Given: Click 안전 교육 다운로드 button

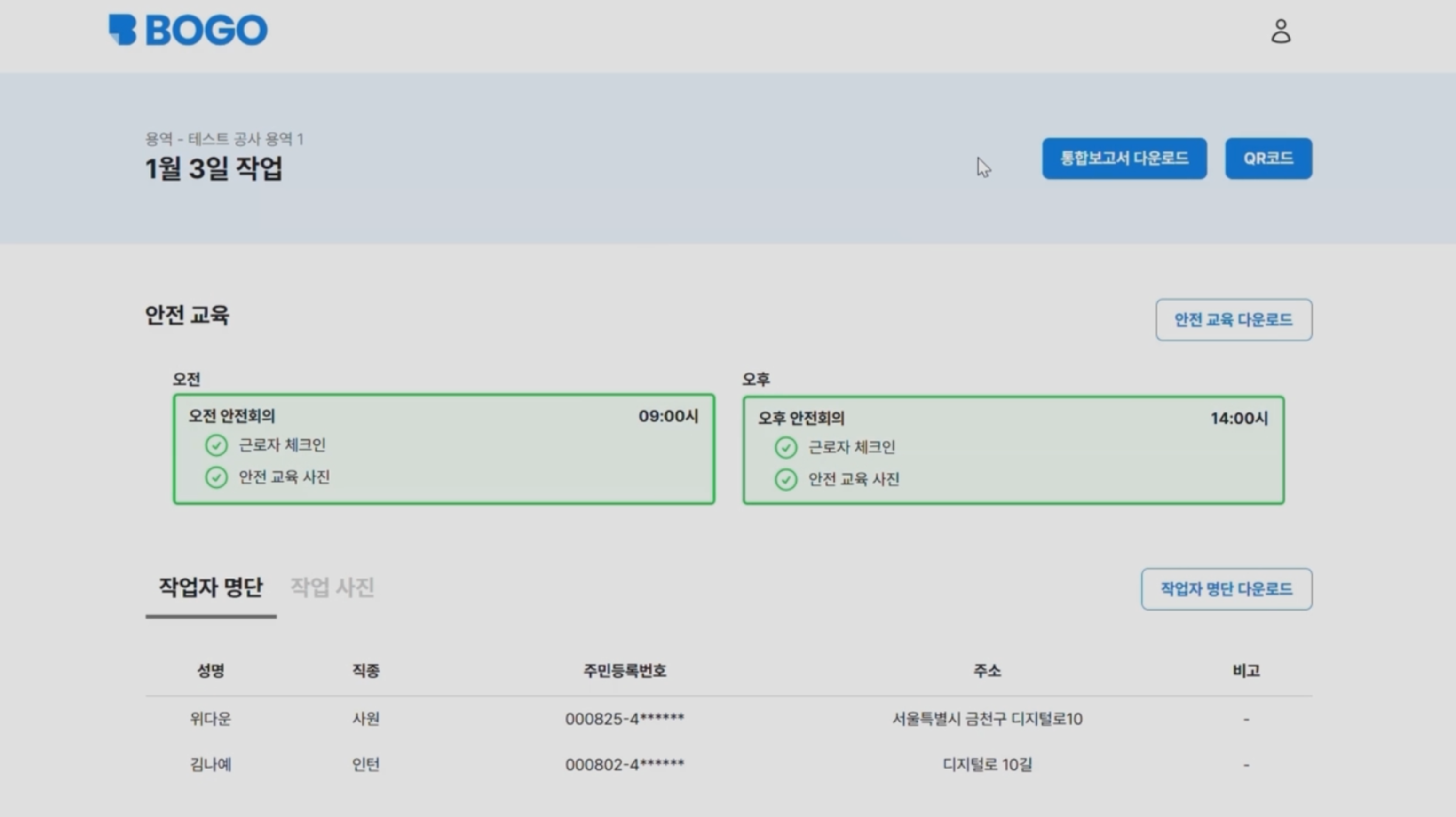Looking at the screenshot, I should click(1233, 320).
